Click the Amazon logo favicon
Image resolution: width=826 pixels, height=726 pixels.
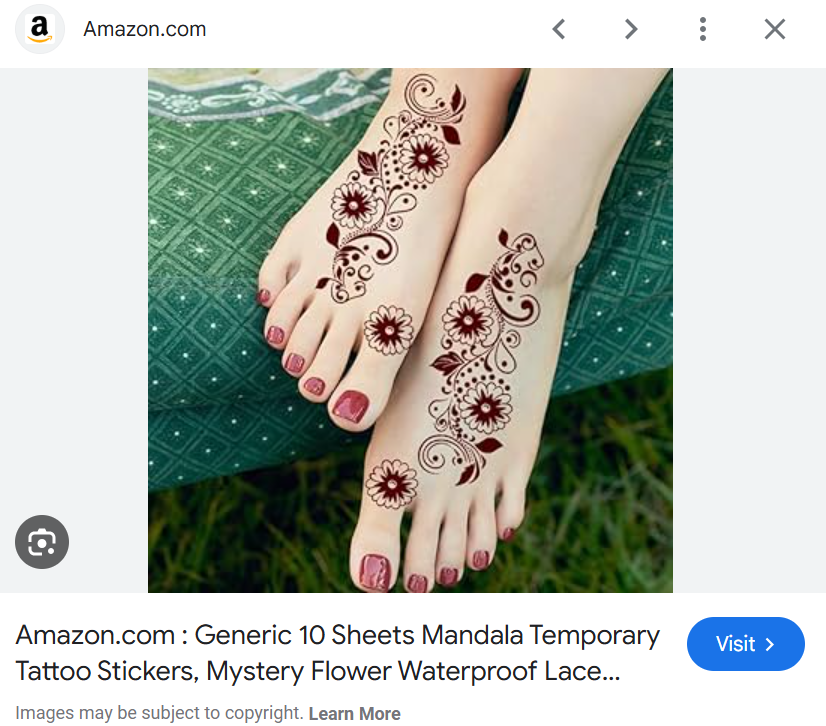(x=40, y=29)
